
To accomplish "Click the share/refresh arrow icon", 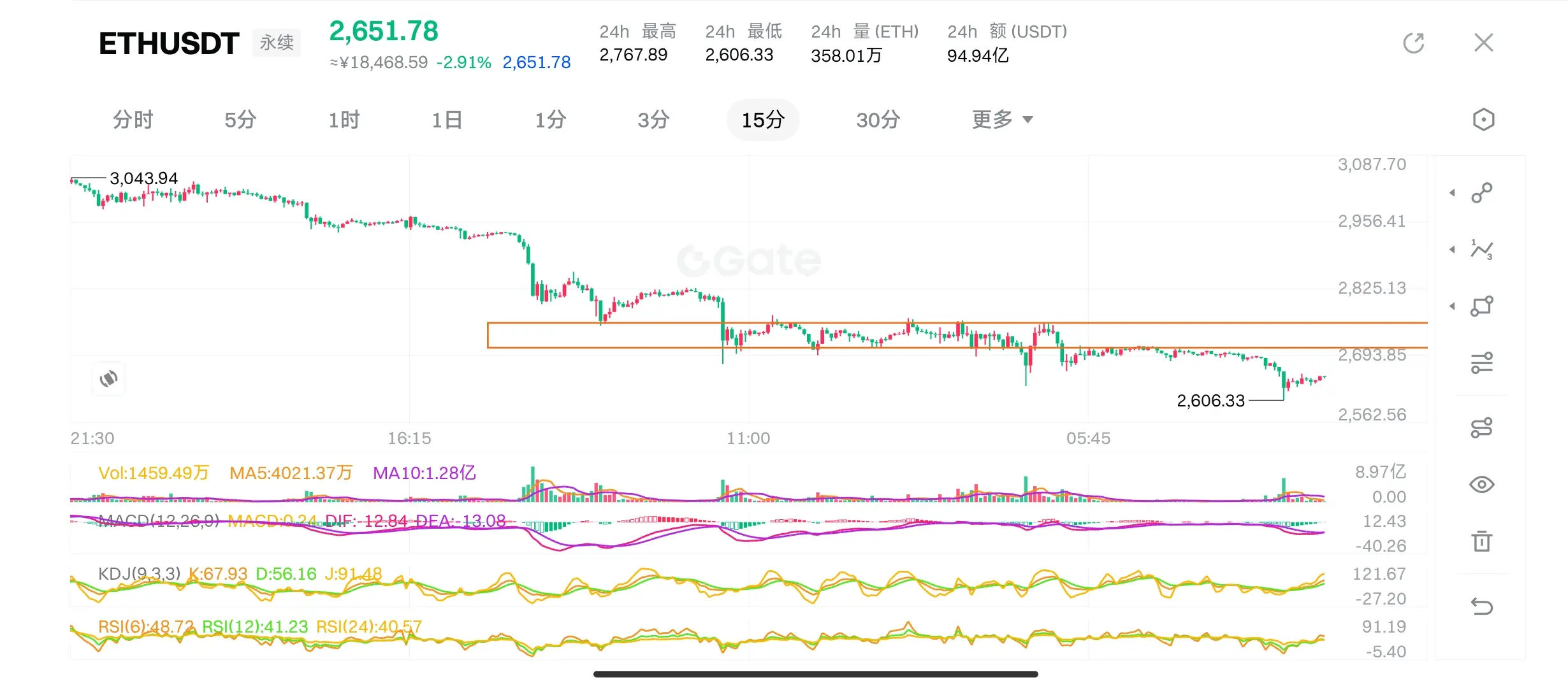I will pyautogui.click(x=1413, y=43).
